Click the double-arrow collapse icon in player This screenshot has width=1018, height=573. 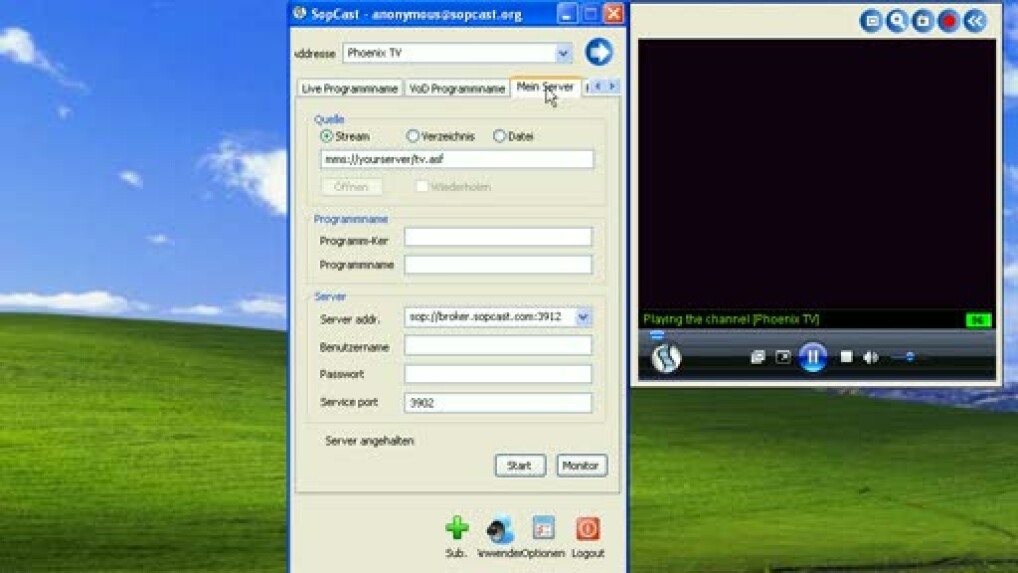974,21
